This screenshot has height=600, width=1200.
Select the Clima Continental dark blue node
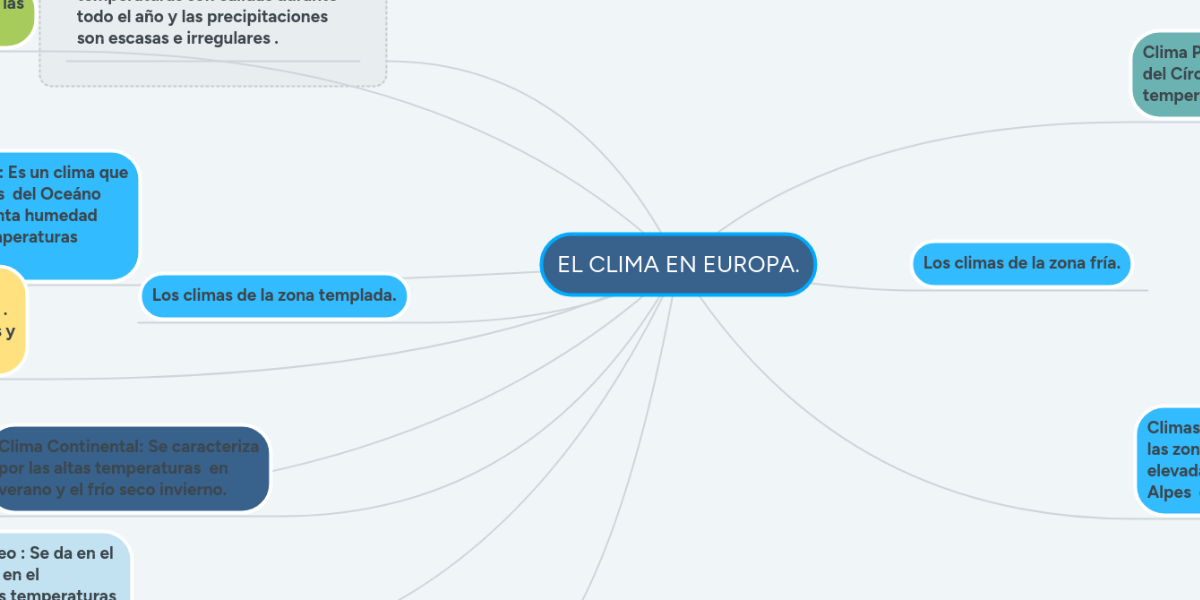tap(133, 468)
